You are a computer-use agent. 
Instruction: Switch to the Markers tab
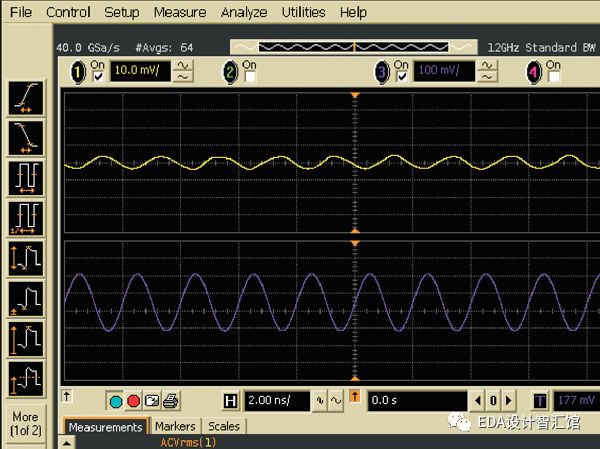tap(175, 427)
